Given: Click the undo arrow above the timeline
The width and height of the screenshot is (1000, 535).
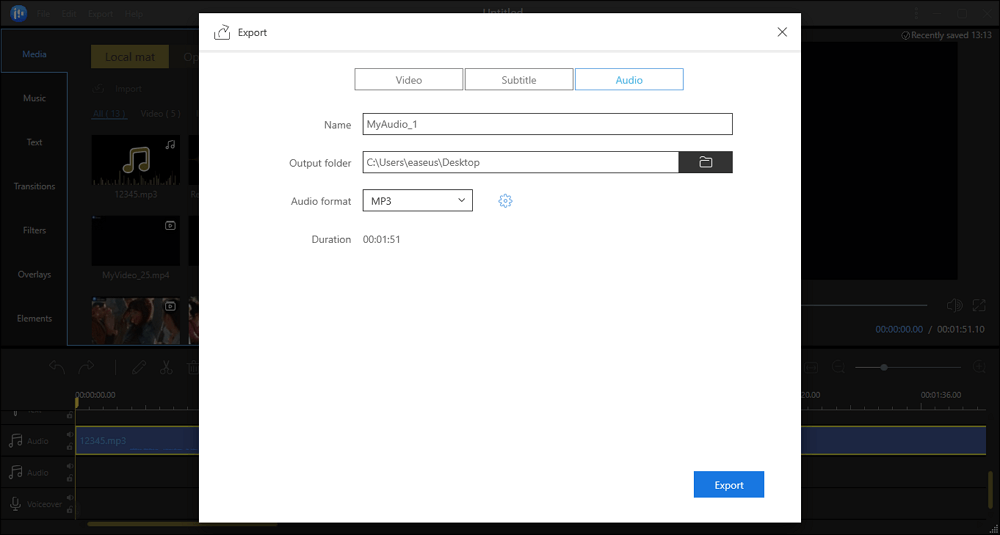Looking at the screenshot, I should tap(58, 368).
